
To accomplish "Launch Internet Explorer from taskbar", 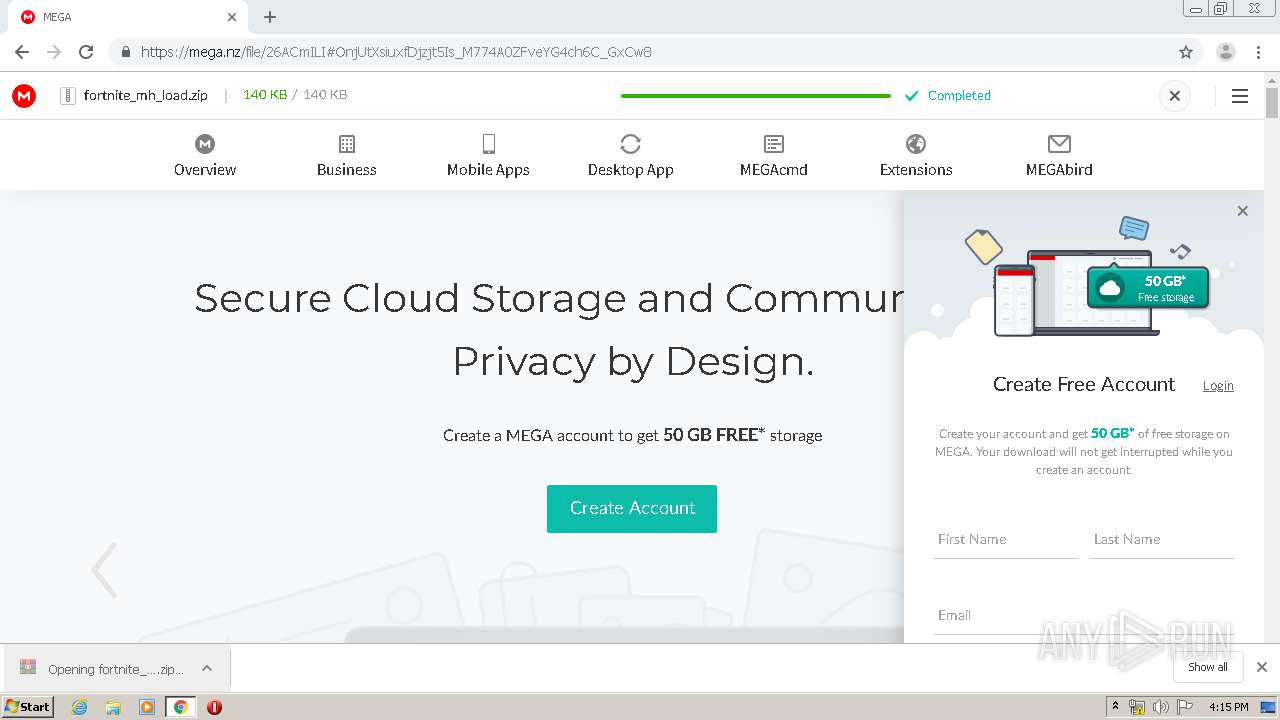I will pos(80,707).
